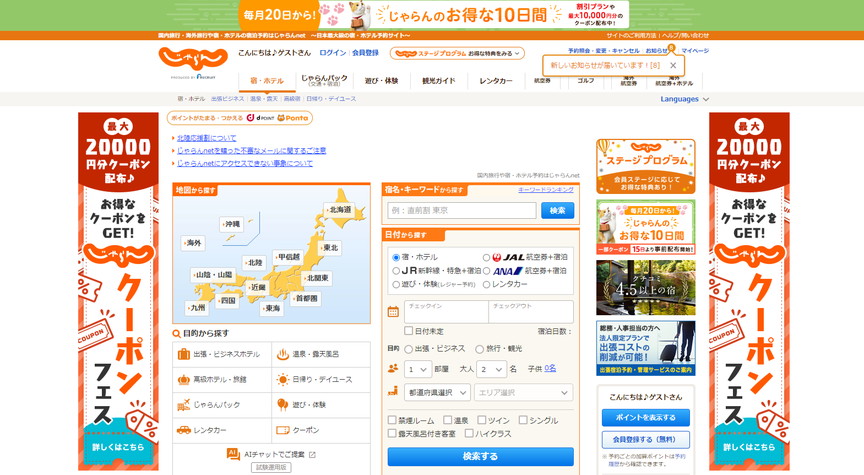
Task: Click the チェックアウト date field
Action: pyautogui.click(x=531, y=312)
